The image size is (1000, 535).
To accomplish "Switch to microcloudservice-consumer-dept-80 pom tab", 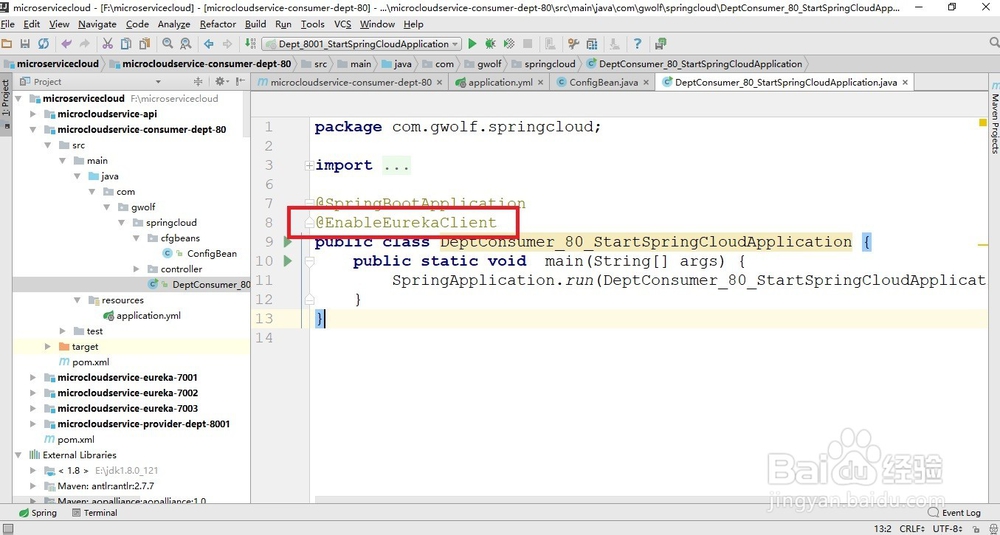I will pos(351,82).
